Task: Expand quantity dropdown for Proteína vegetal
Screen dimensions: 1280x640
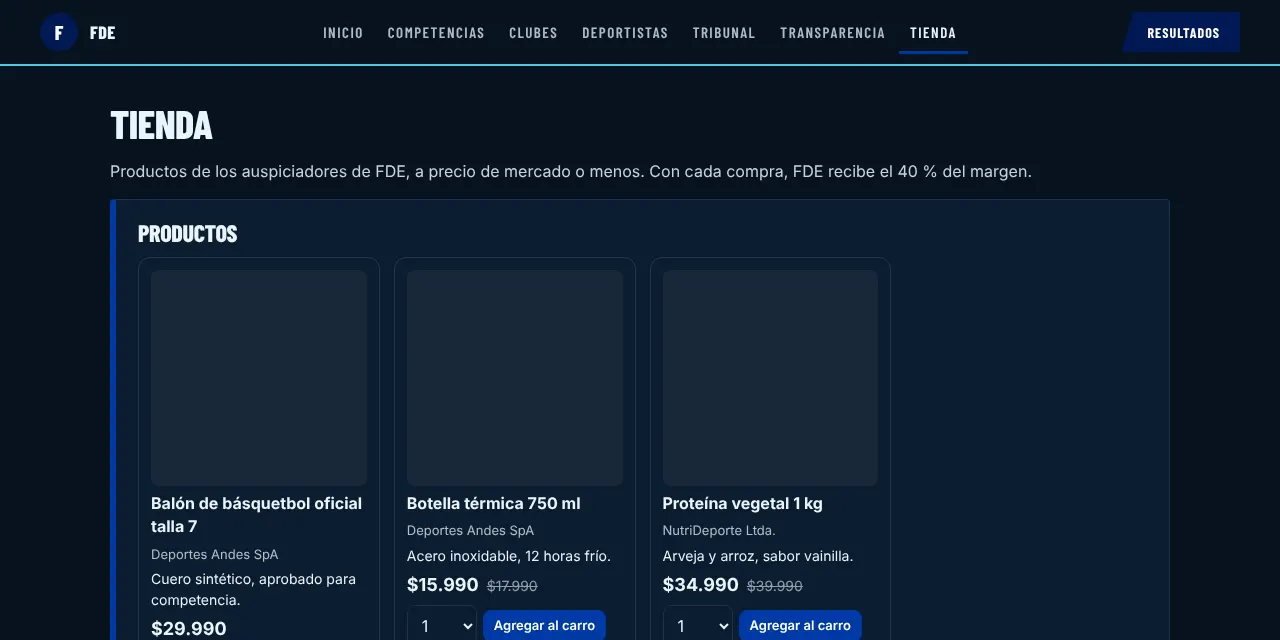Action: pos(698,626)
